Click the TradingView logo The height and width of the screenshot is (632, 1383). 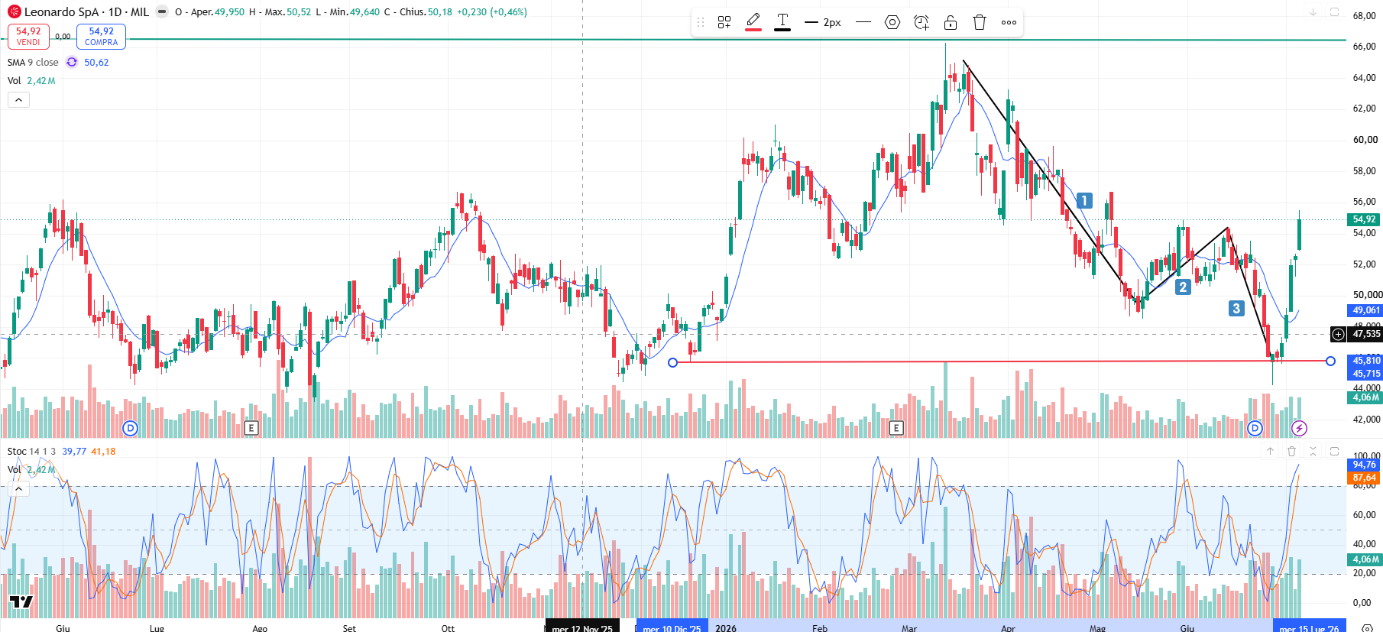[x=21, y=602]
